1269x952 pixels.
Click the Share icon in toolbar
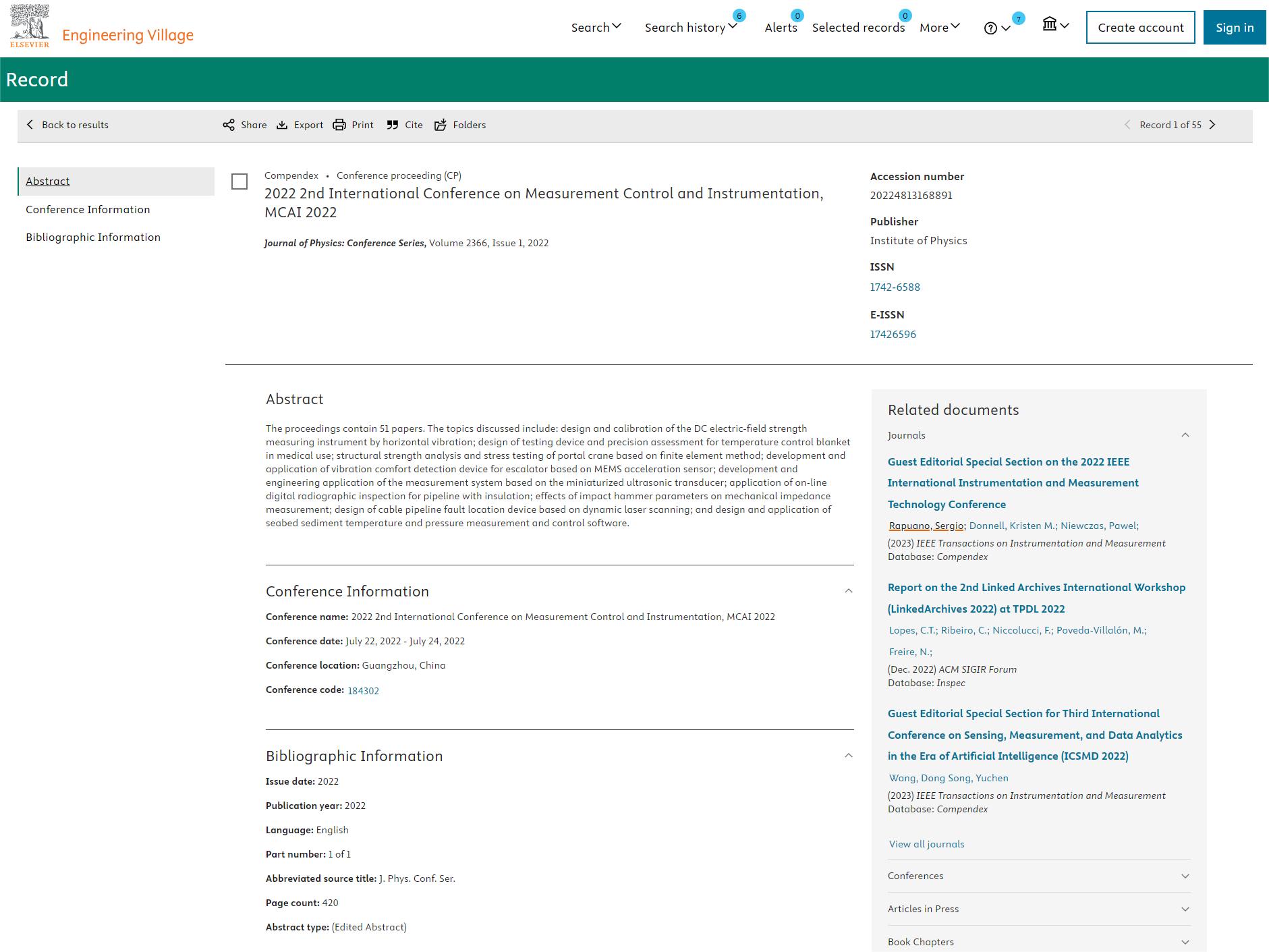tap(229, 125)
